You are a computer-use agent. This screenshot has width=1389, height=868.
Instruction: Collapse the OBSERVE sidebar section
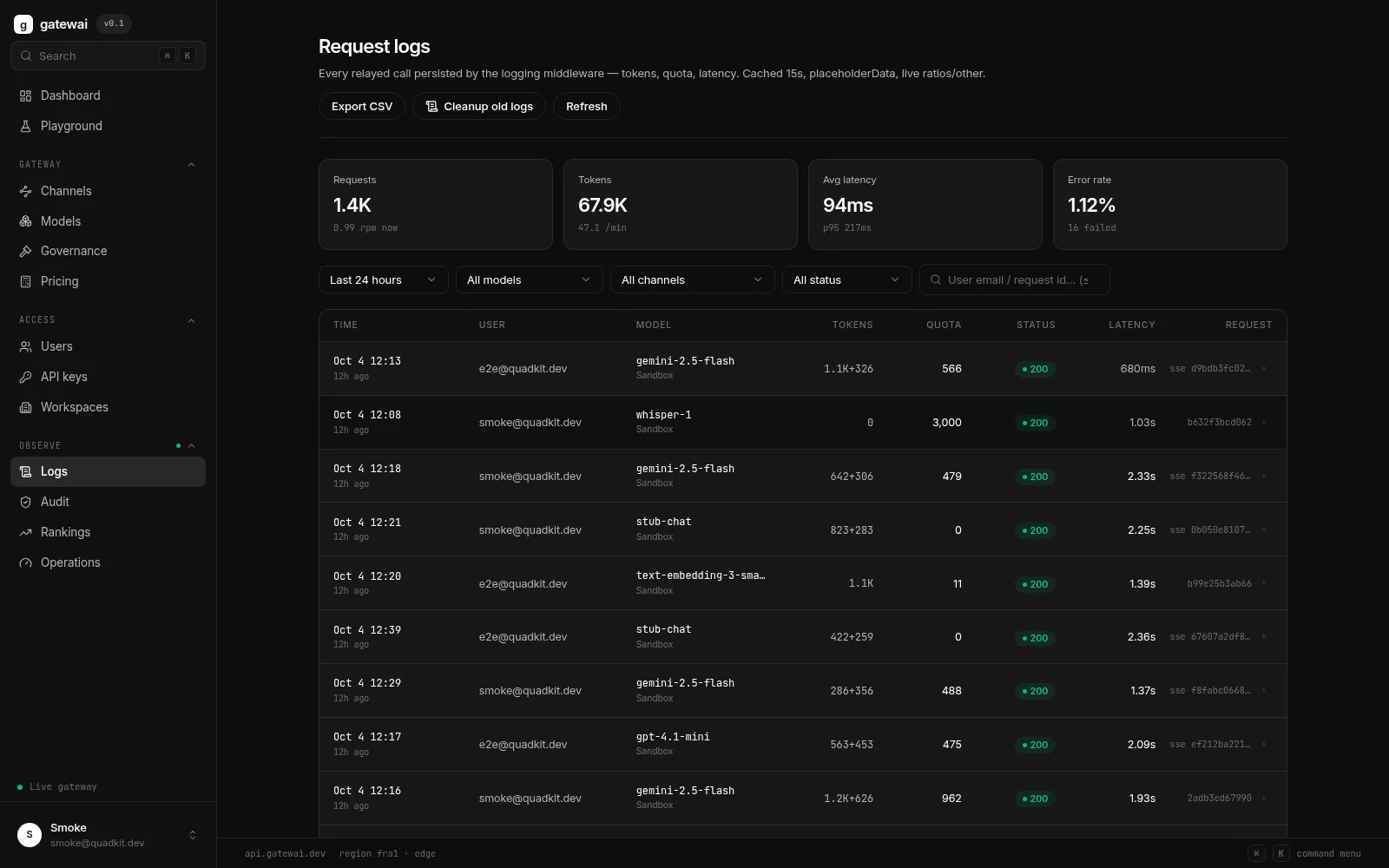(x=192, y=446)
